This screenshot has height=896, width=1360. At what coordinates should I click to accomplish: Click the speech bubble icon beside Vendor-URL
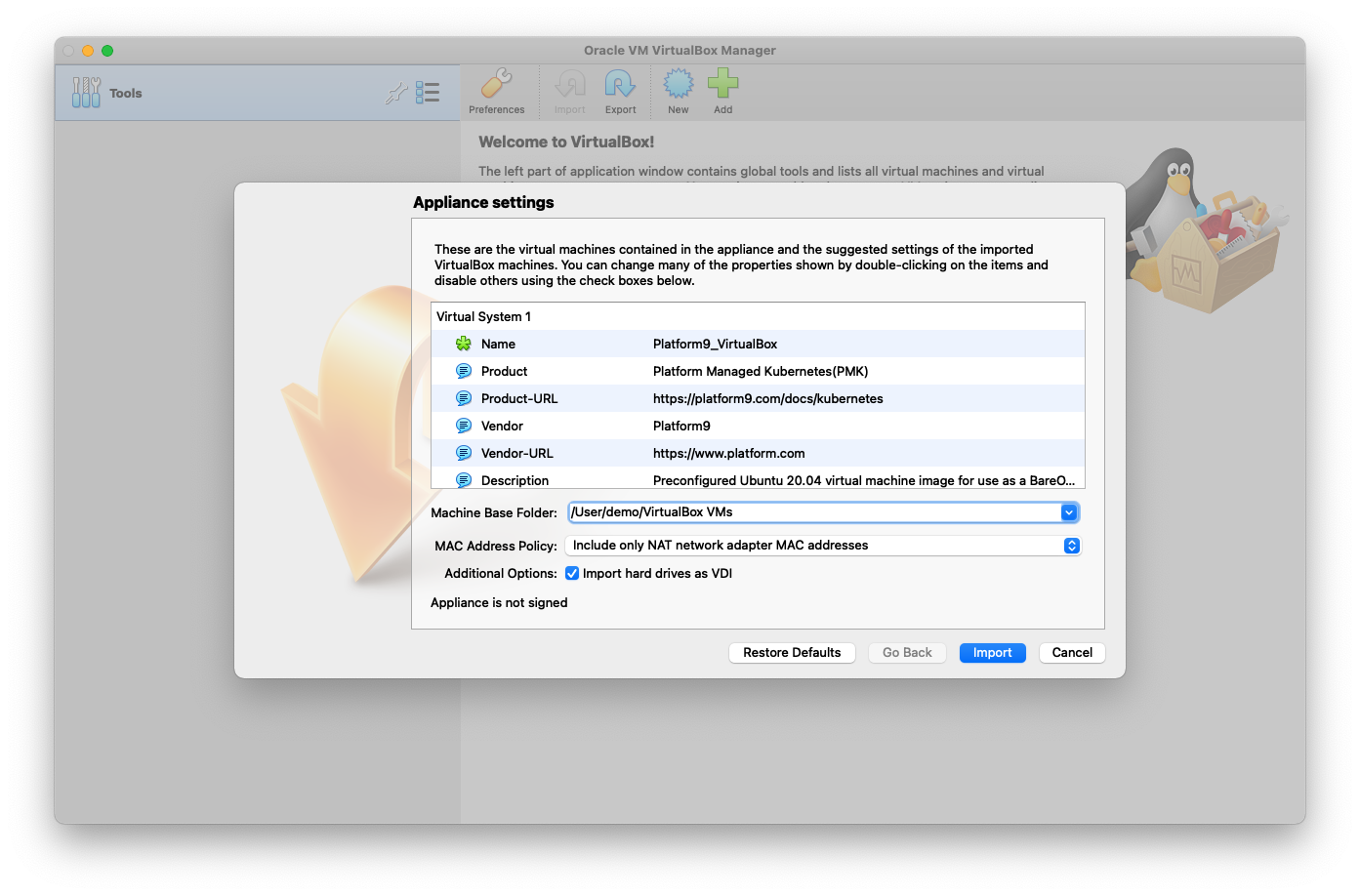click(x=464, y=453)
